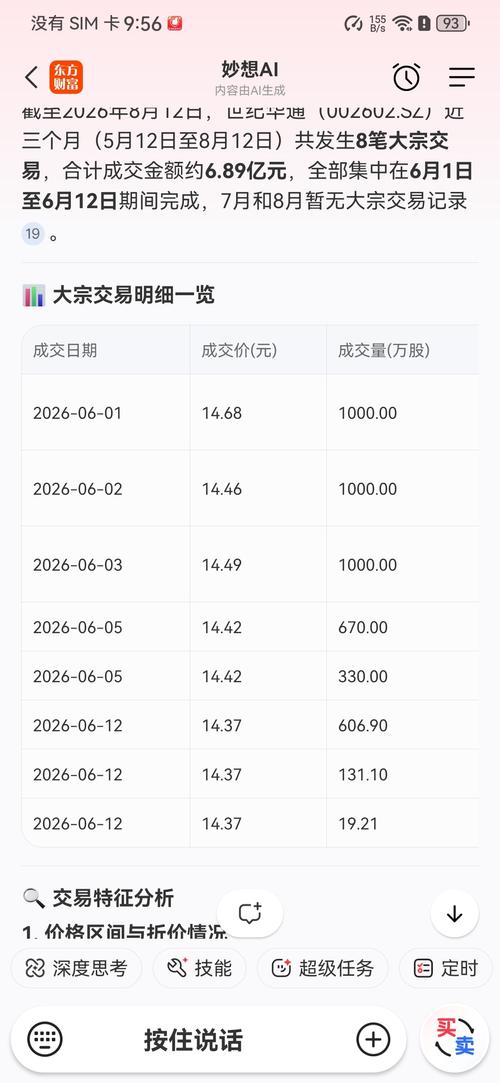Open the 买卖 trade floating button
Screen dimensions: 500x1083
pyautogui.click(x=454, y=1038)
